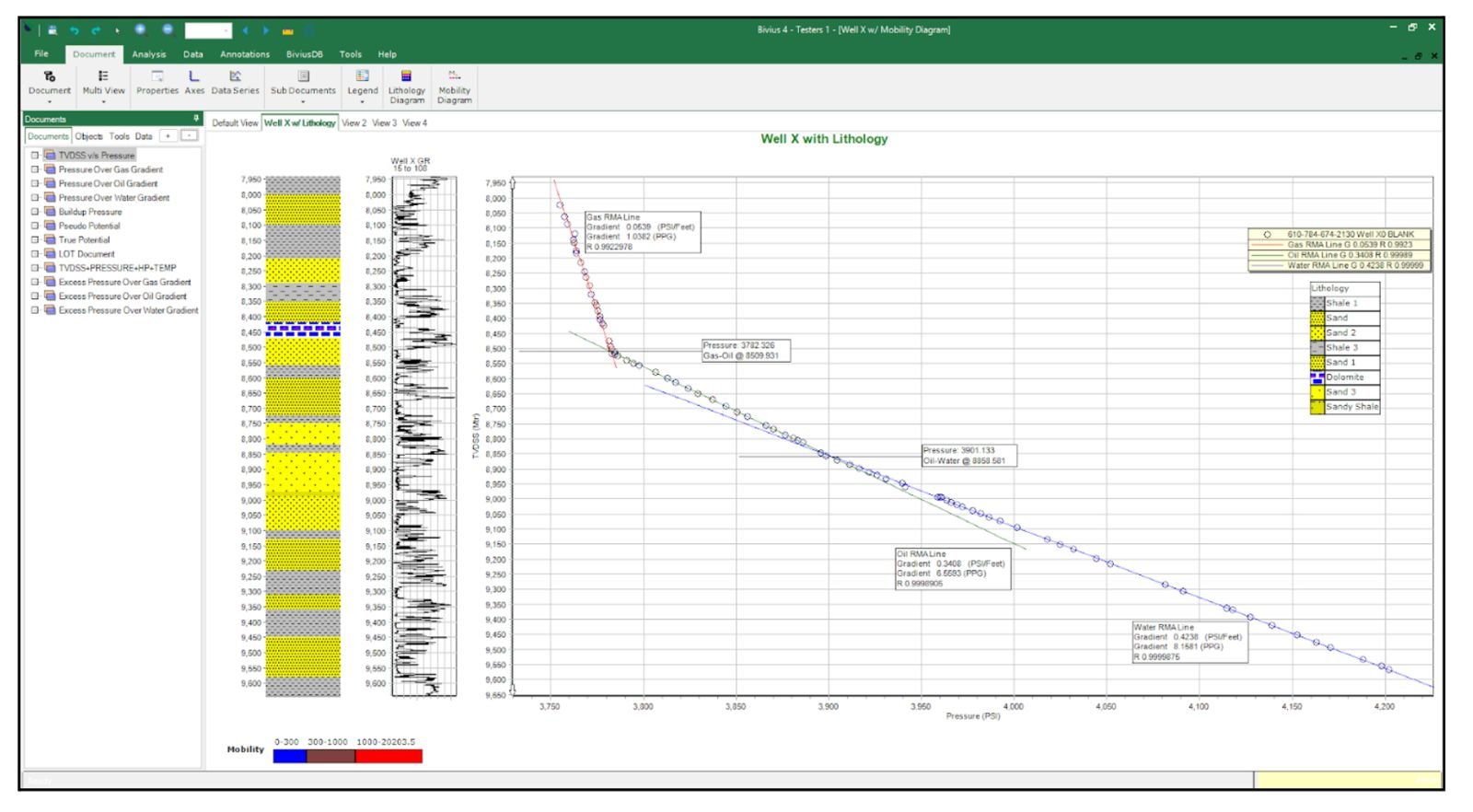Expand the LOT Document tree node
Viewport: 1473px width, 812px height.
pyautogui.click(x=35, y=254)
